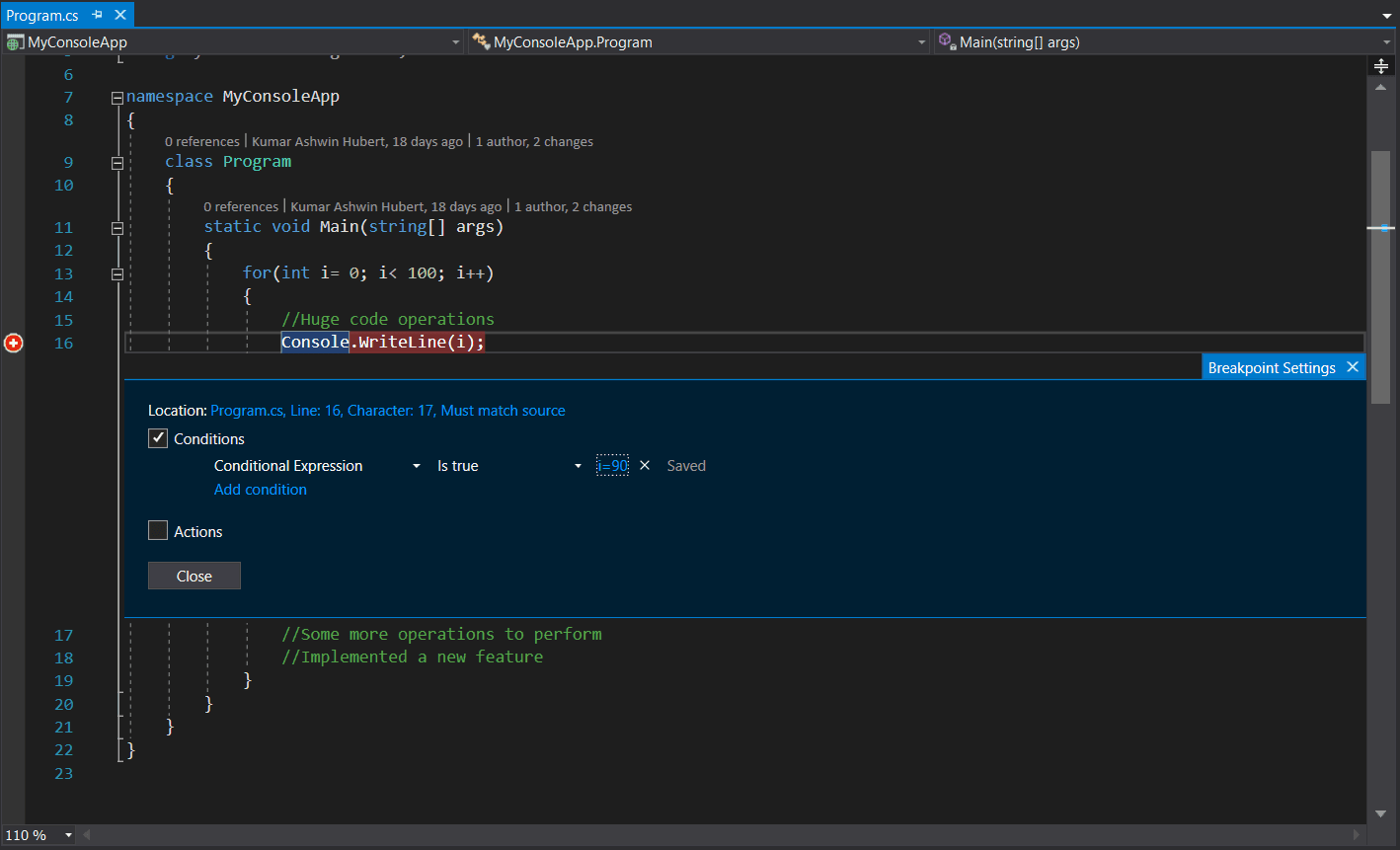
Task: Collapse the namespace MyConsoleApp block
Action: click(117, 98)
